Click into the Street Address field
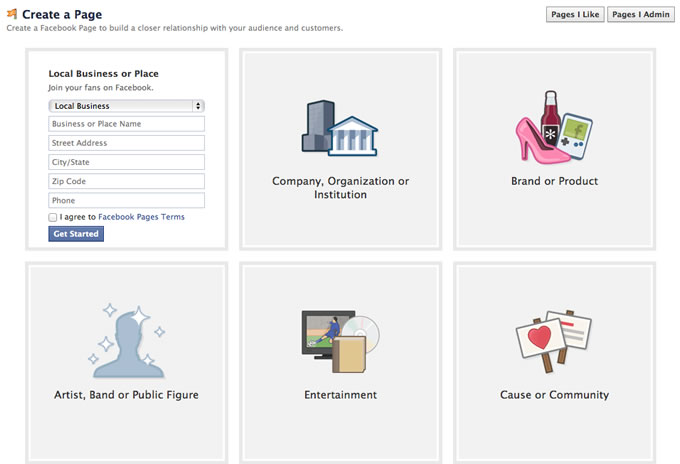Image resolution: width=680 pixels, height=464 pixels. pos(126,143)
